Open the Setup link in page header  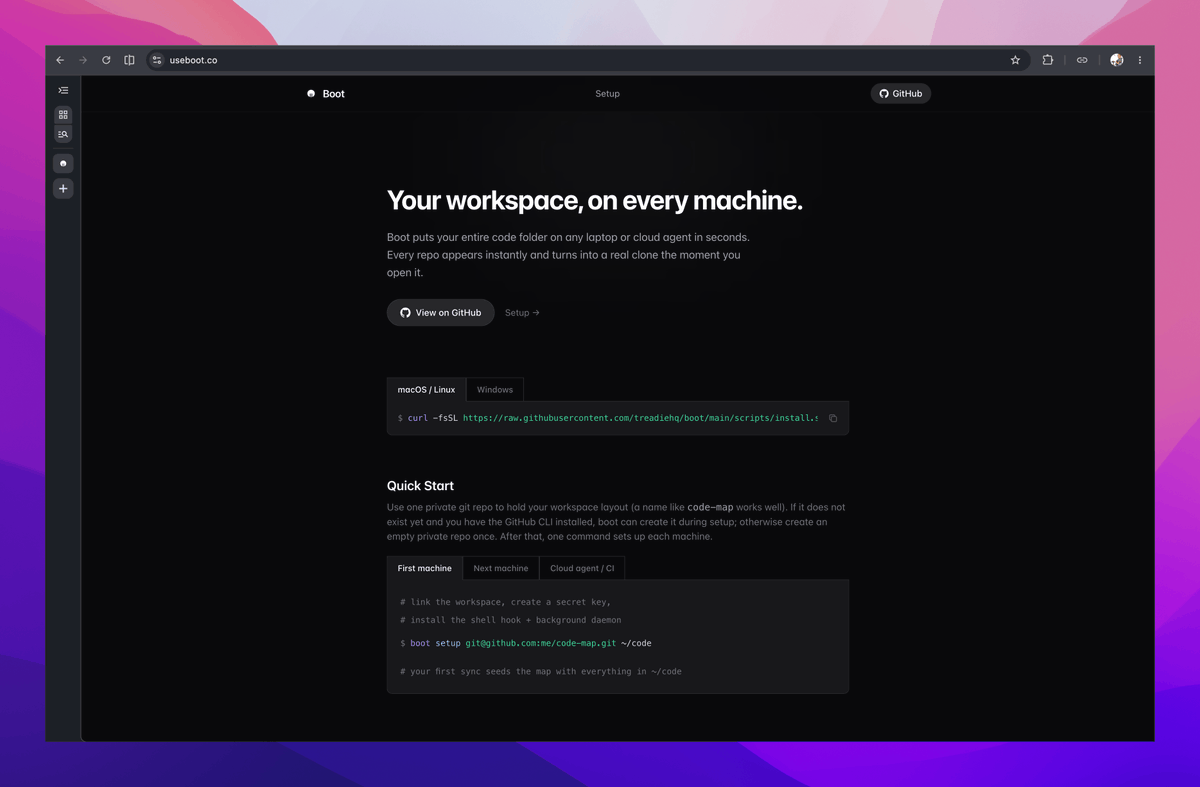(607, 94)
